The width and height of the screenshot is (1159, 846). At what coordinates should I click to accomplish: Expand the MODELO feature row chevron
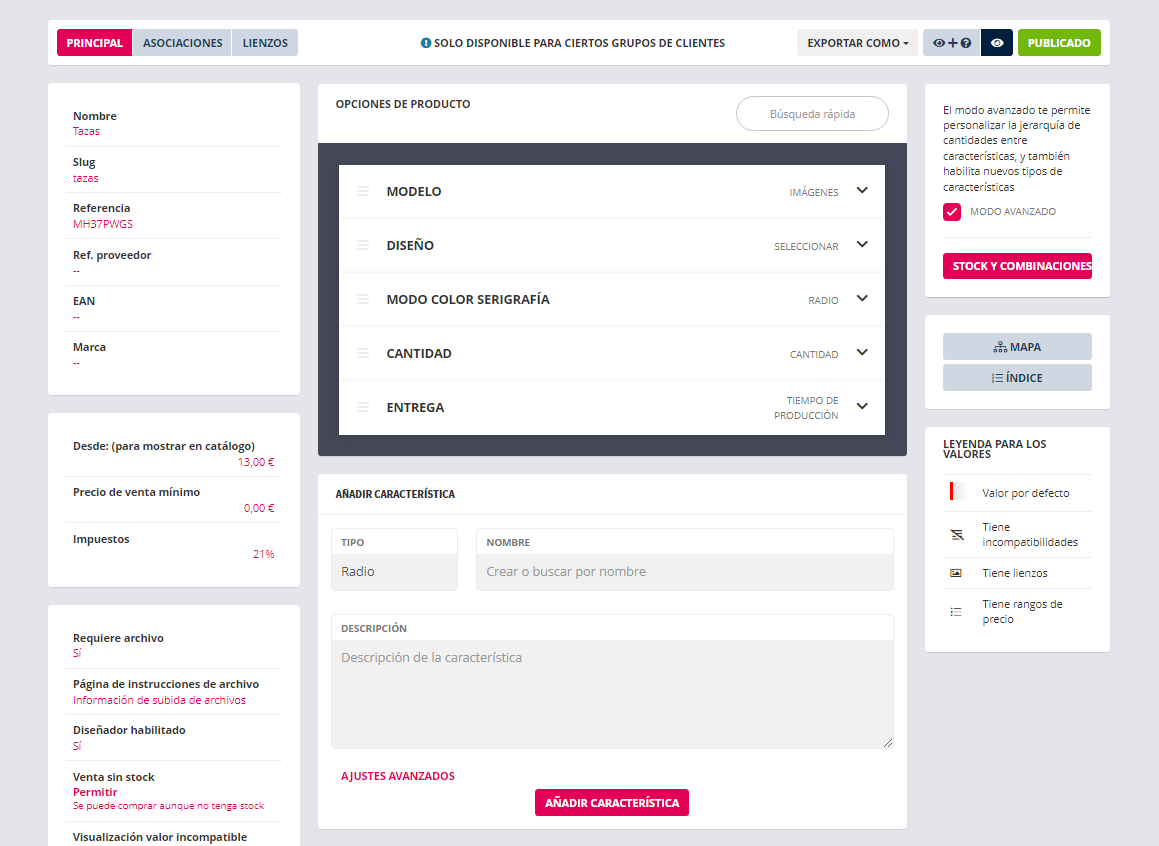pos(862,191)
